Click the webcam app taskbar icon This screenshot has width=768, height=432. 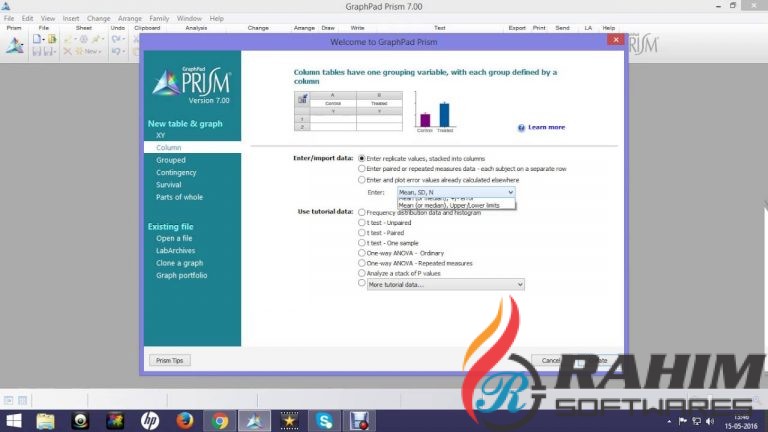pyautogui.click(x=80, y=421)
